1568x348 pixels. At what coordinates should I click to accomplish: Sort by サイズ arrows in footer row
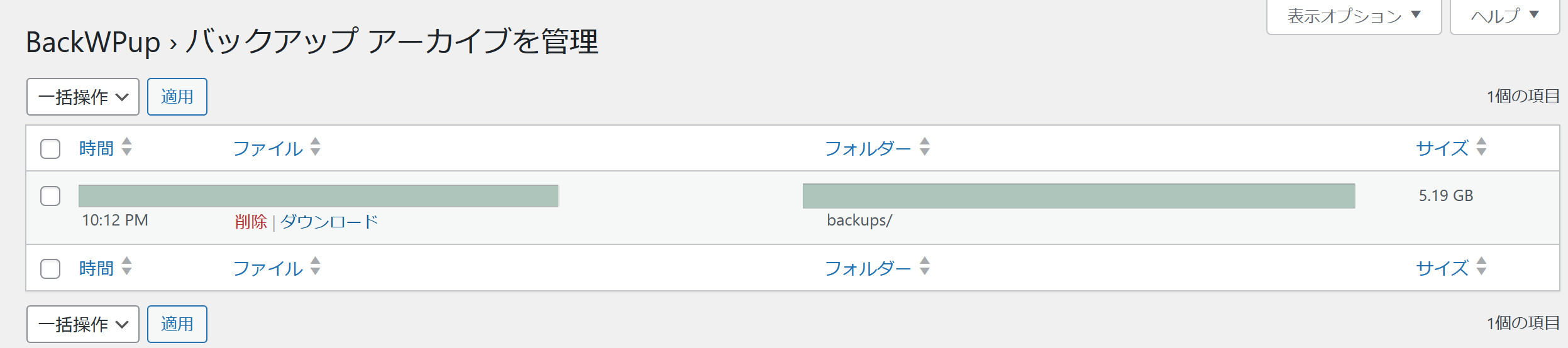point(1481,266)
